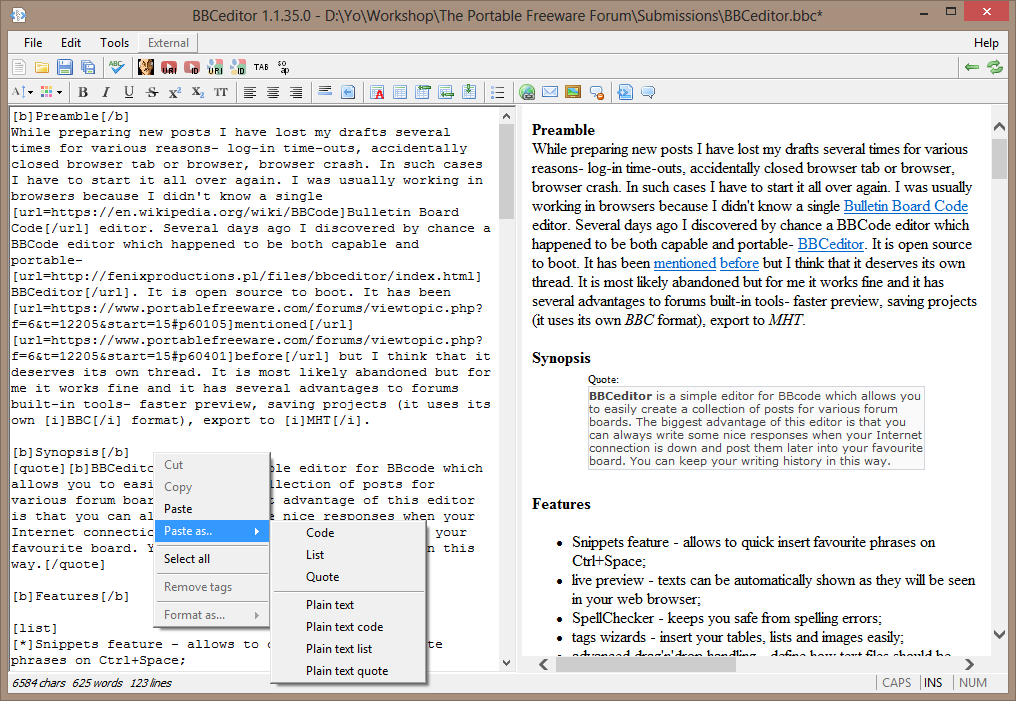This screenshot has width=1016, height=701.
Task: Insert a horizontal rule line icon
Action: [x=325, y=93]
